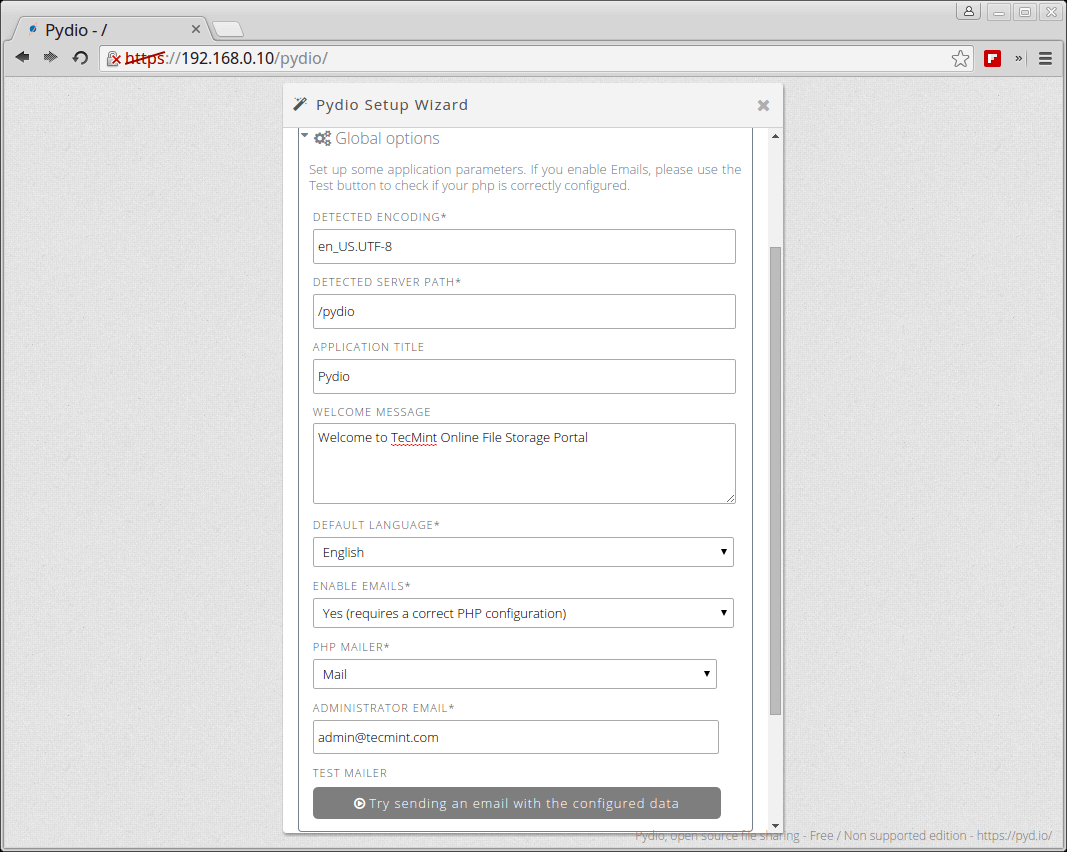1067x852 pixels.
Task: Collapse the Global options section
Action: click(305, 138)
